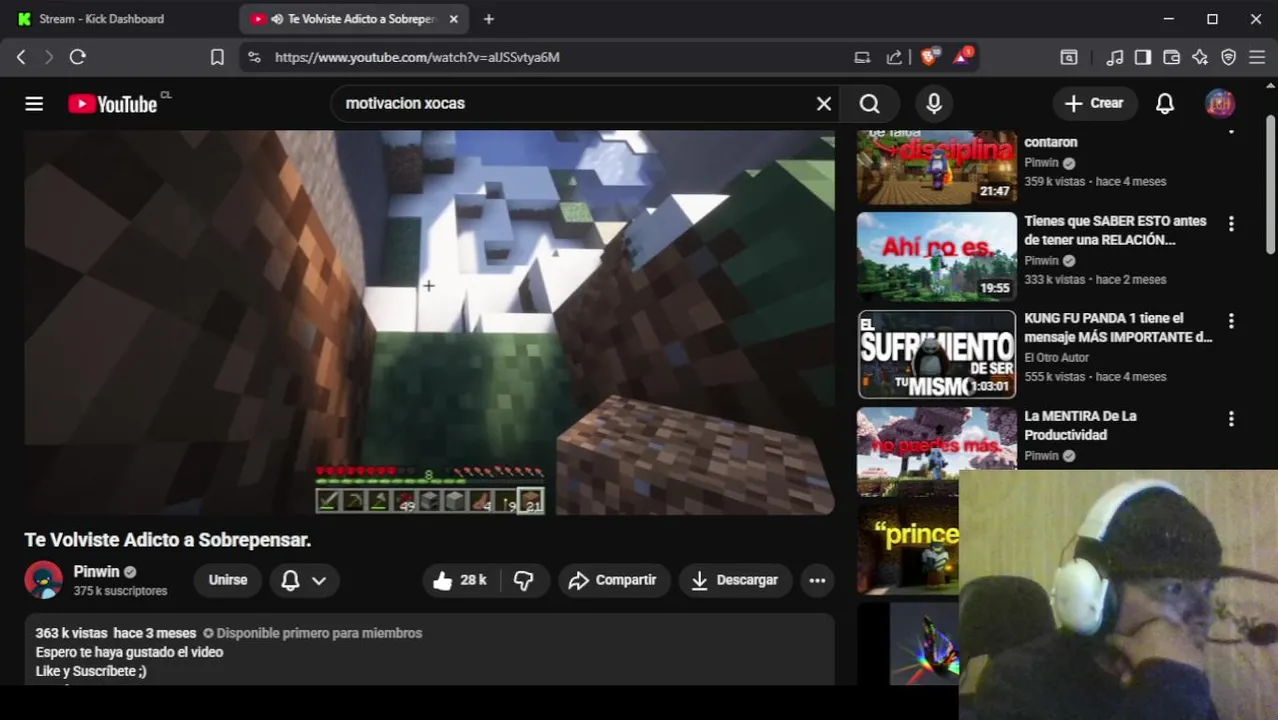Open Pinwin channel name link
This screenshot has height=720, width=1278.
tap(96, 572)
